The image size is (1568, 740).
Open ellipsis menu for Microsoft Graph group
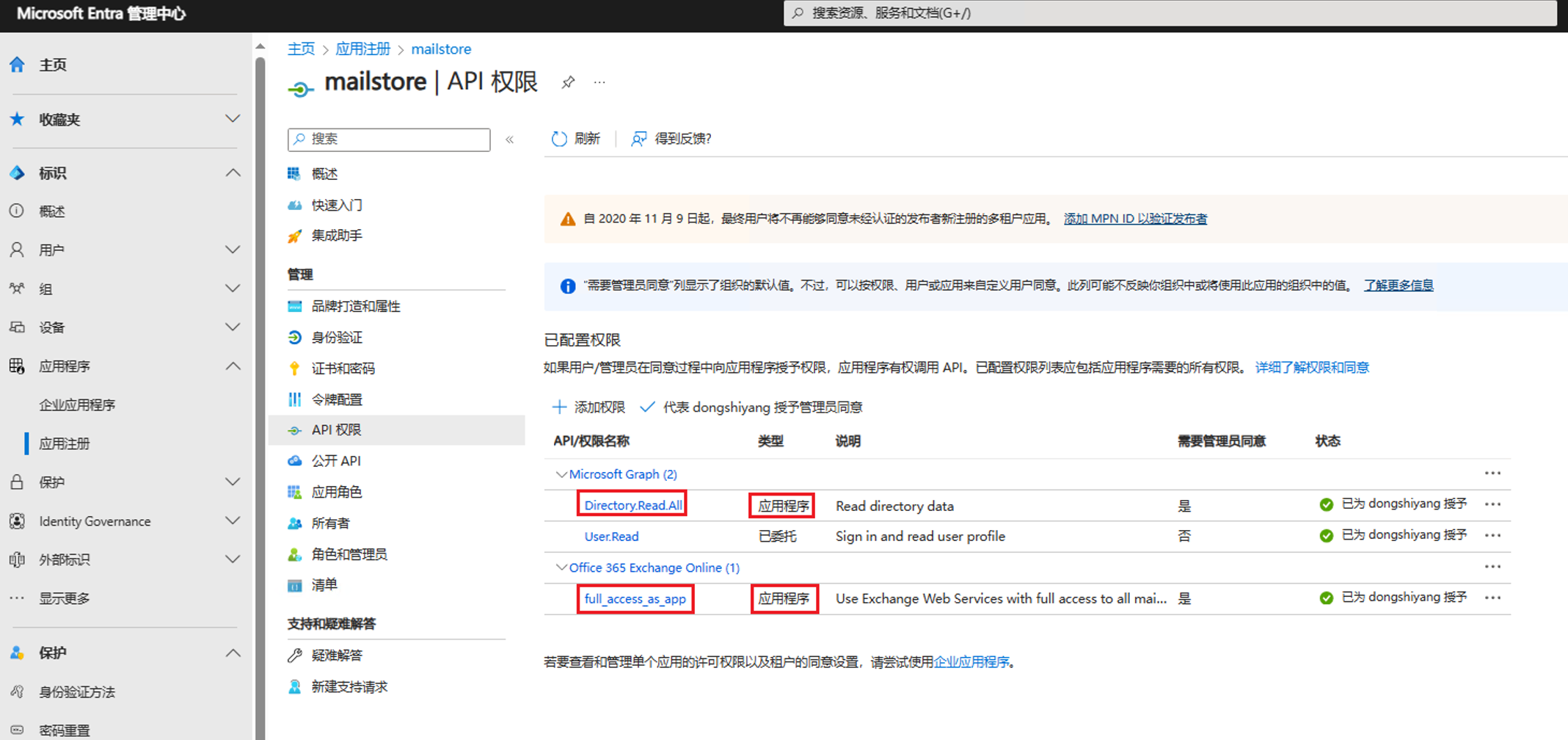point(1492,474)
